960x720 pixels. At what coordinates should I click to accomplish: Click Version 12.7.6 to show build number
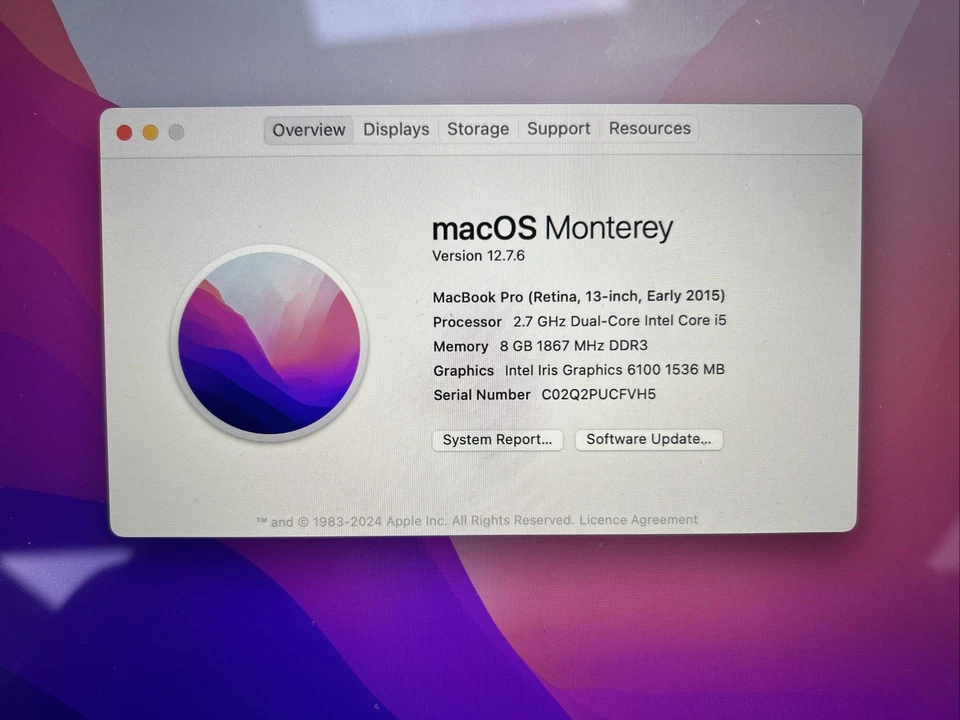[x=478, y=256]
